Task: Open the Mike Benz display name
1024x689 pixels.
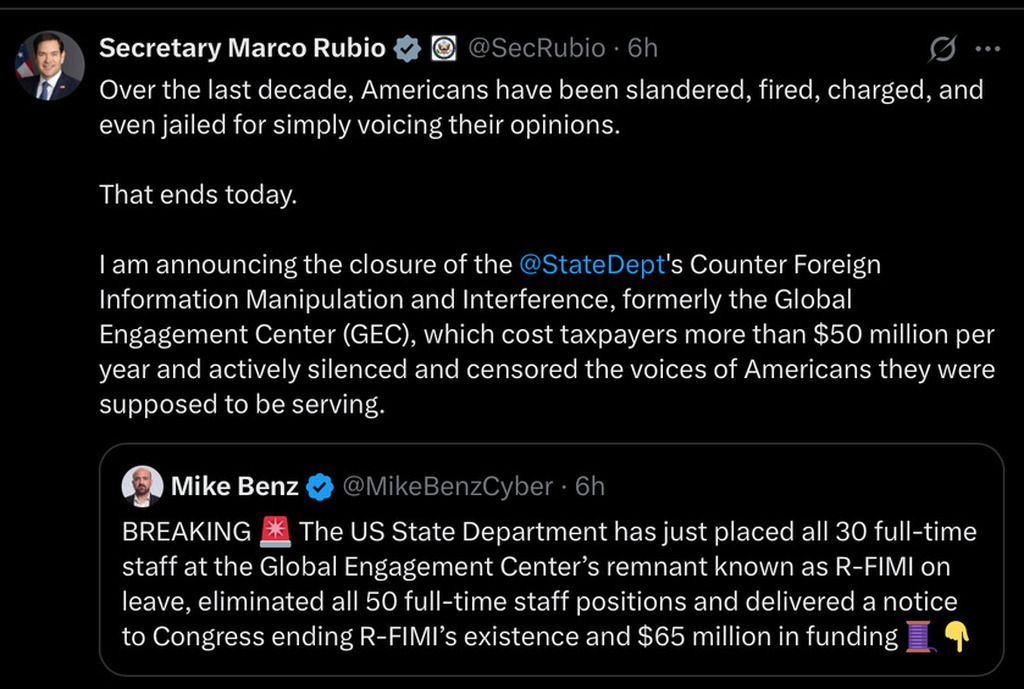Action: click(234, 486)
